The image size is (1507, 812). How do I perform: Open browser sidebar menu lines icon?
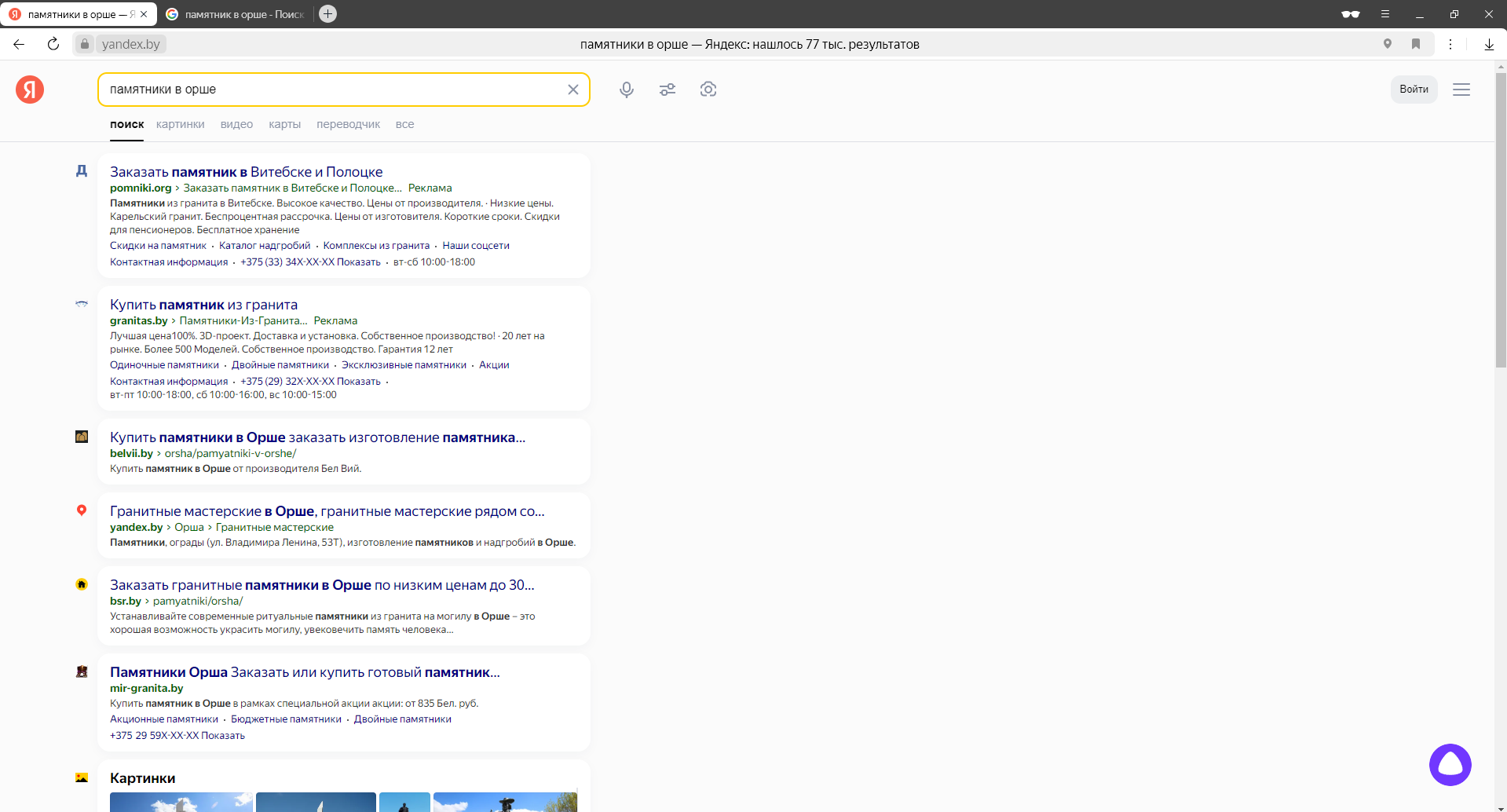[x=1385, y=14]
